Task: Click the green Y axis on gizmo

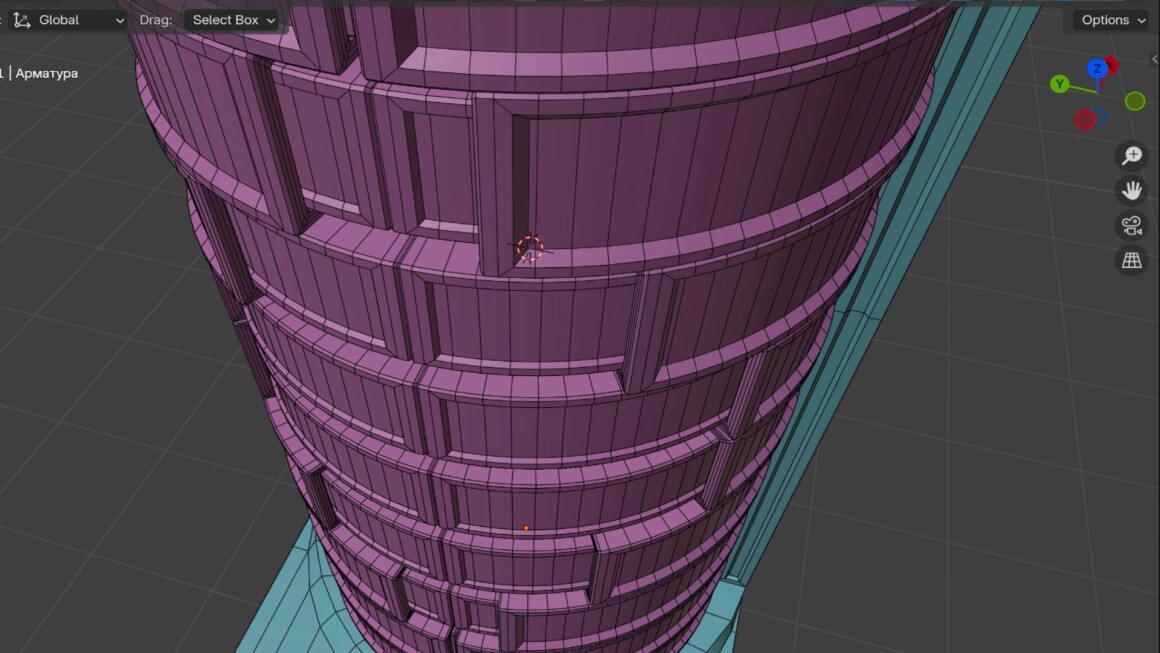Action: point(1060,85)
